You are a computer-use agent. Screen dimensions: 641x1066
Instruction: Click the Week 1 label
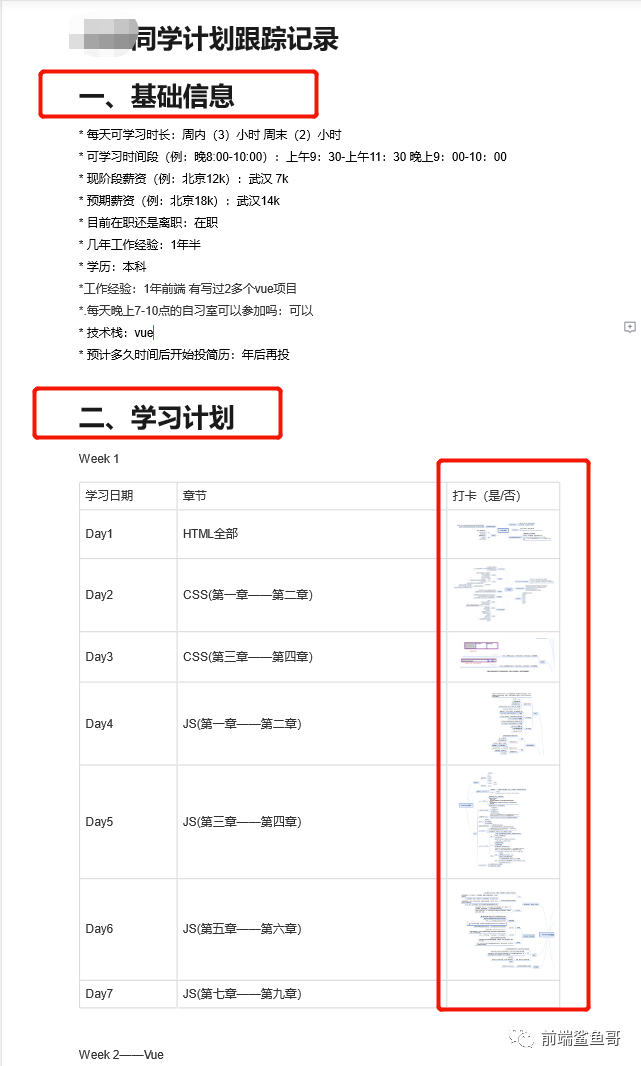99,459
